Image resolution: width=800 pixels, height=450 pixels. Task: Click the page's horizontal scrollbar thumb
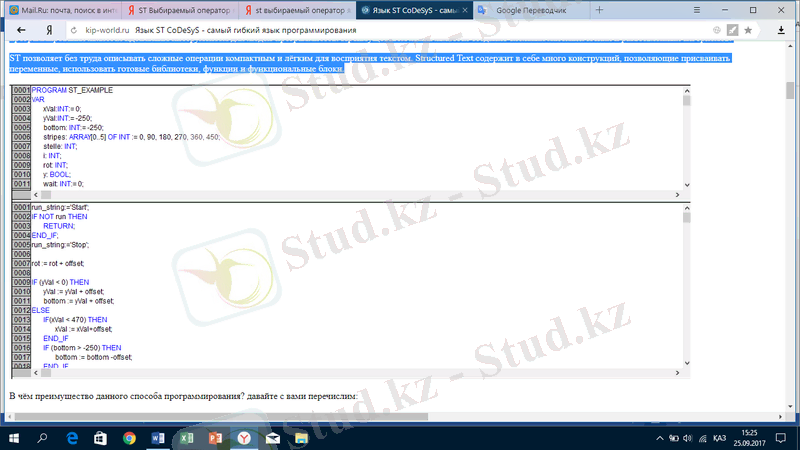(x=221, y=417)
